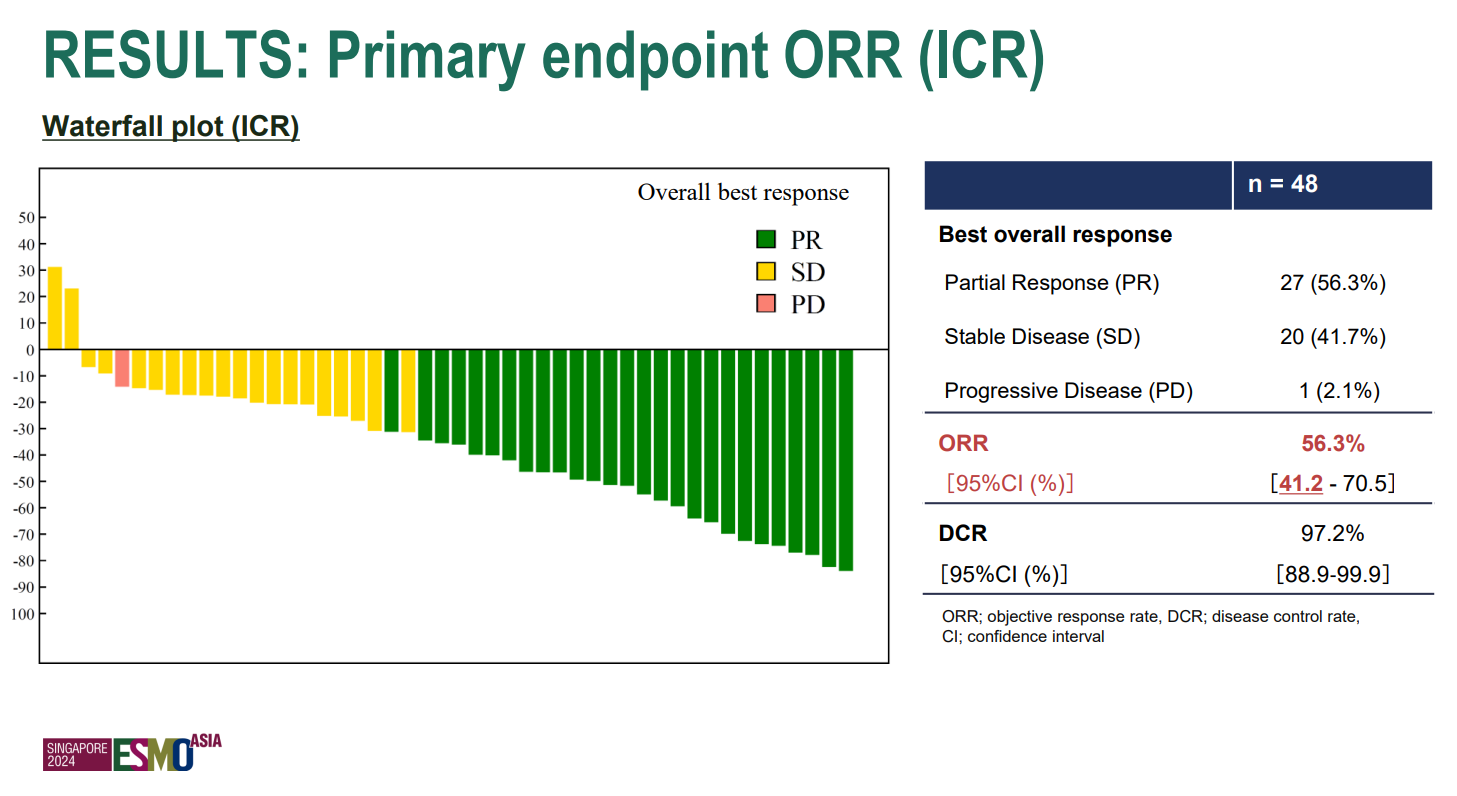1457x796 pixels.
Task: Click the red '56.3%' ORR value
Action: point(1333,444)
